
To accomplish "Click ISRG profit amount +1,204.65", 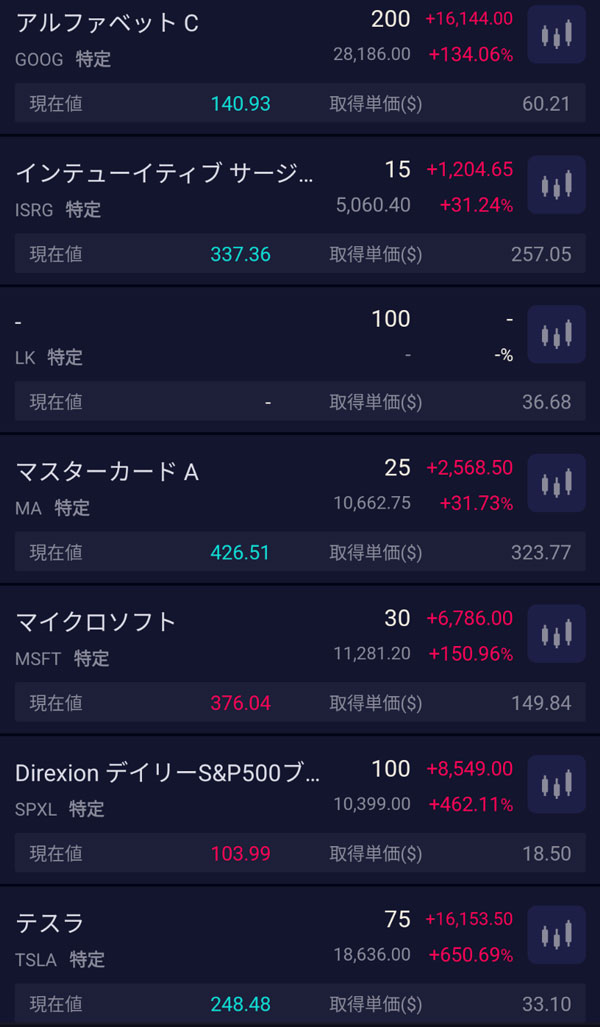I will (469, 169).
